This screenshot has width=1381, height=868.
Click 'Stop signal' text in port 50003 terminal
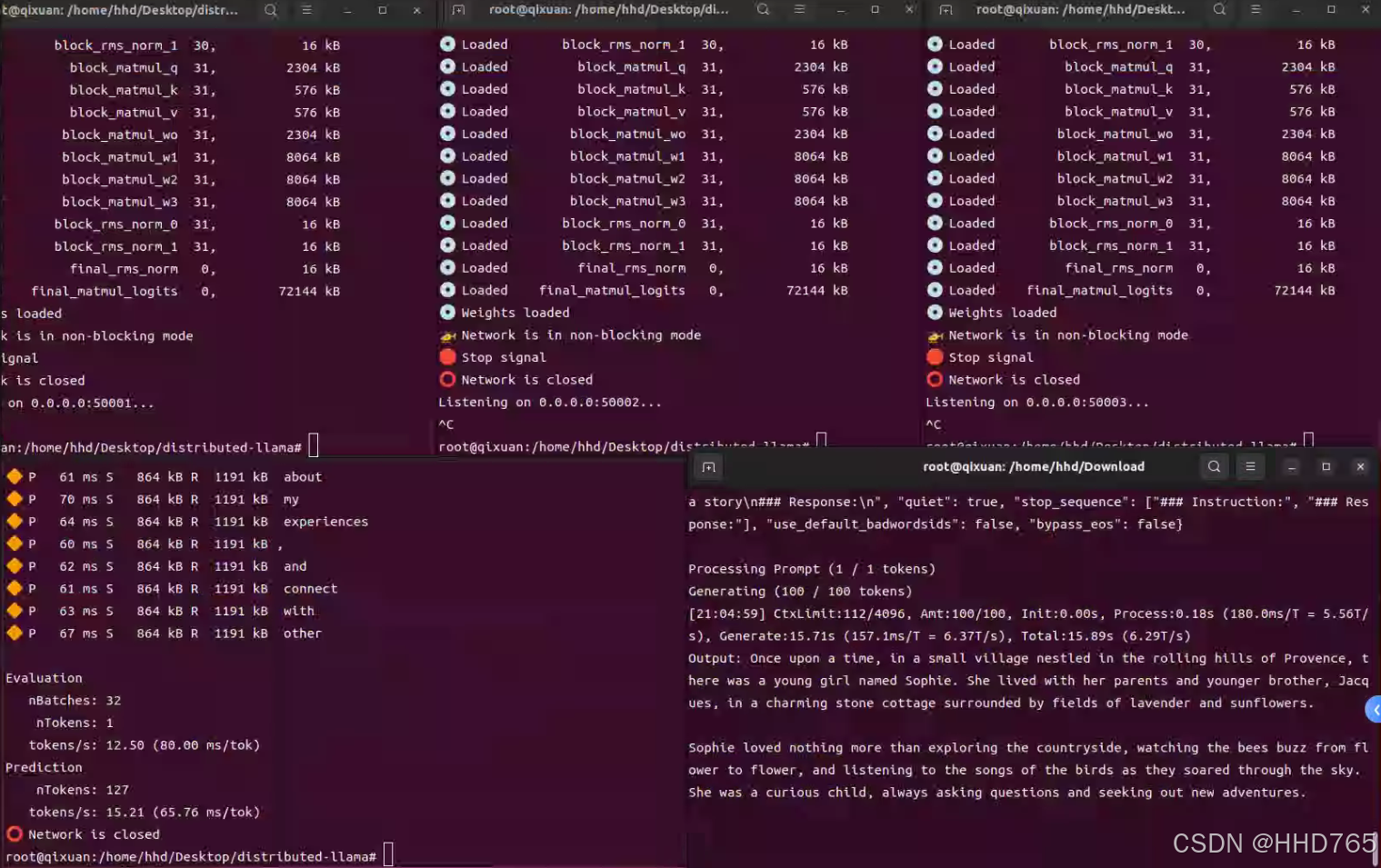(x=991, y=357)
